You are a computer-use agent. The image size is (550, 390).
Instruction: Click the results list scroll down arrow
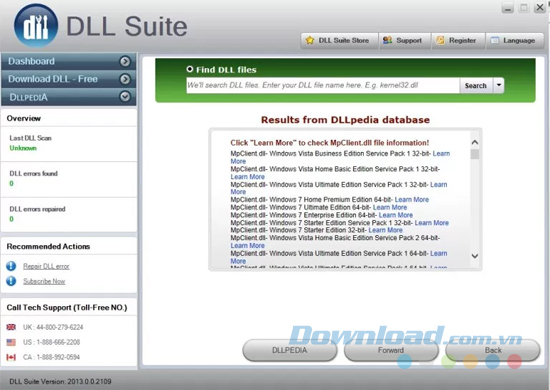pos(475,256)
